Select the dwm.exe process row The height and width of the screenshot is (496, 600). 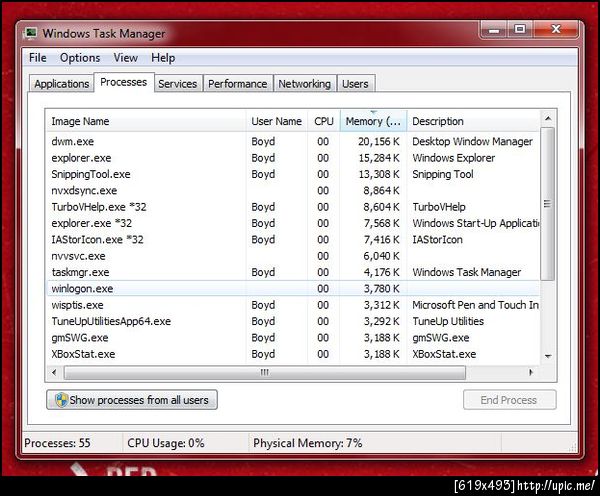[293, 142]
